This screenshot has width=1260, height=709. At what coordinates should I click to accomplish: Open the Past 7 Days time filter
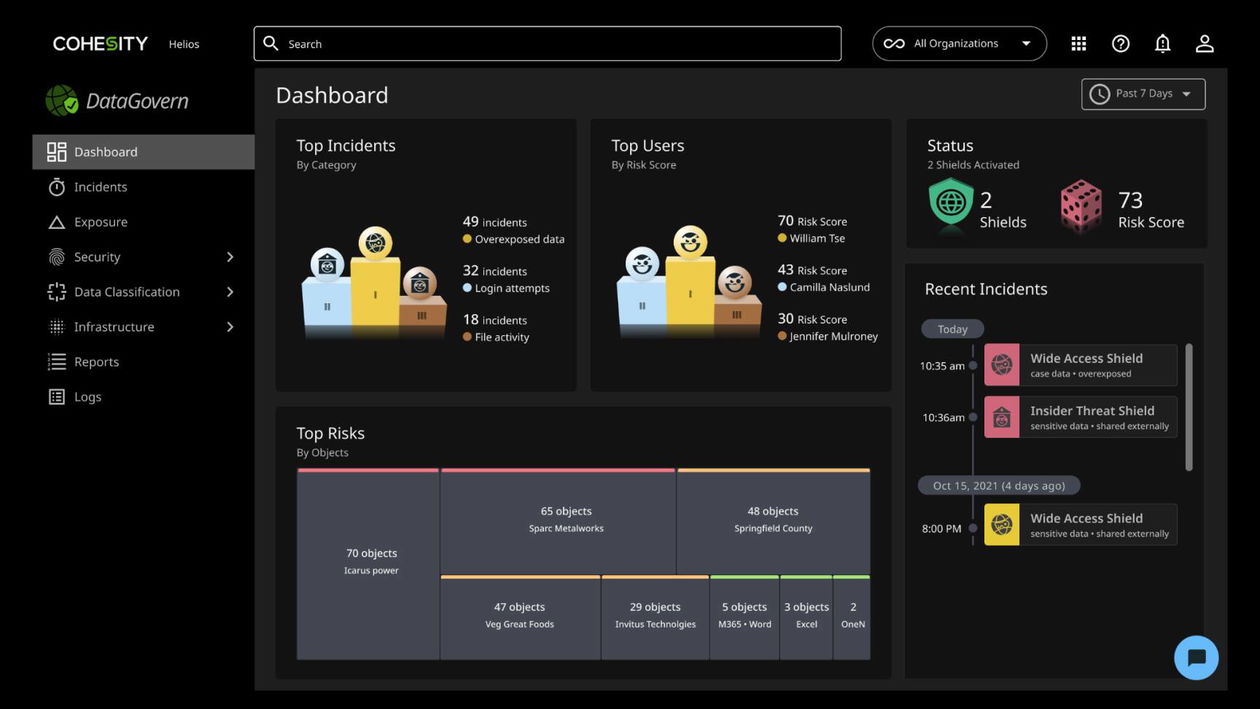pyautogui.click(x=1142, y=93)
